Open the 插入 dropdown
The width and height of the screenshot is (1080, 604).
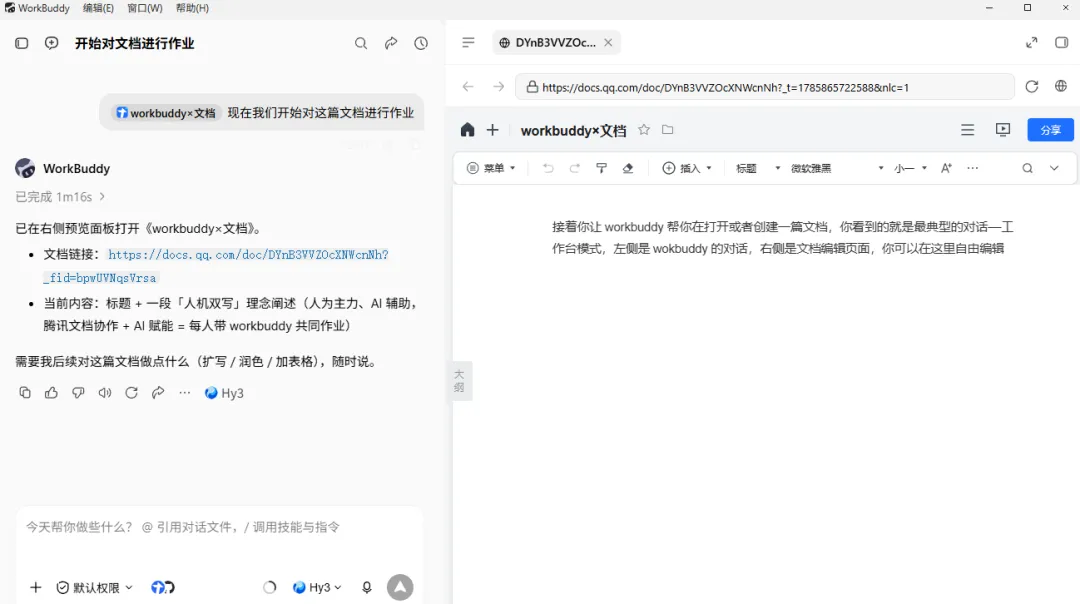coord(687,168)
